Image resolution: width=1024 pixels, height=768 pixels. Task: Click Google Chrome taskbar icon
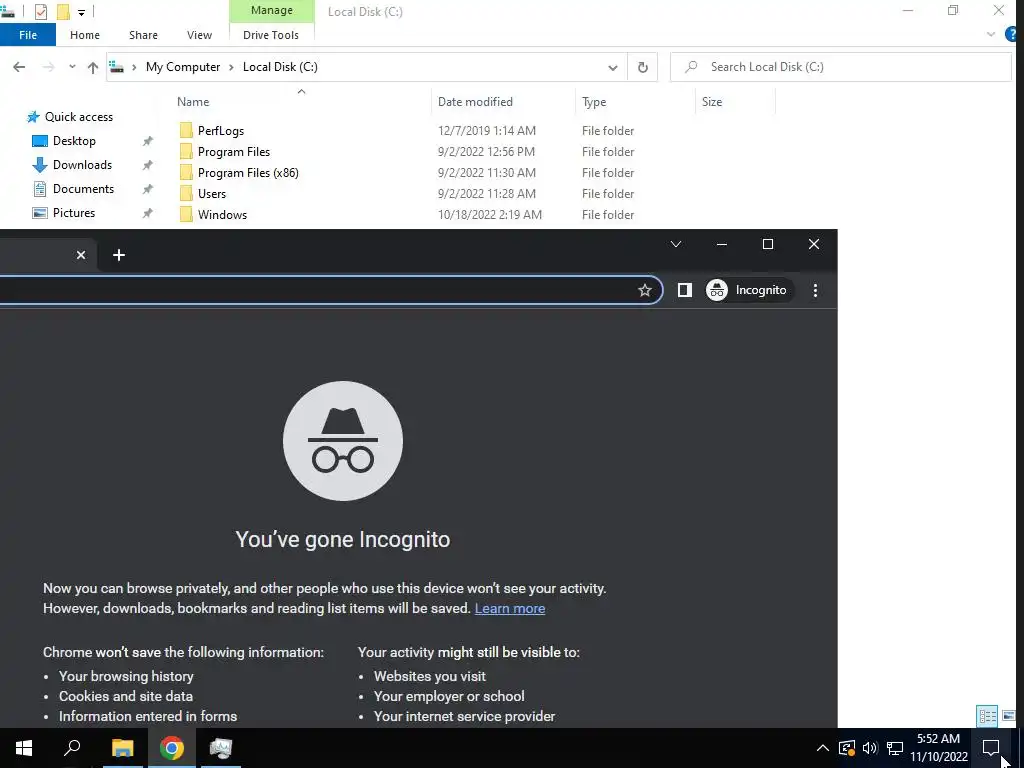tap(172, 748)
